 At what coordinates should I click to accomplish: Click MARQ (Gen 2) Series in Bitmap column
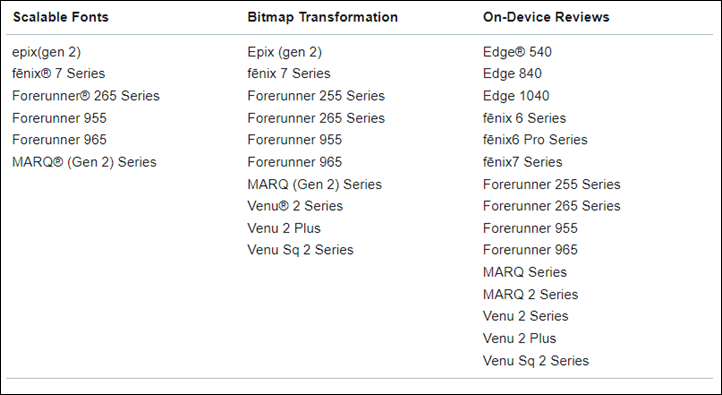[314, 184]
